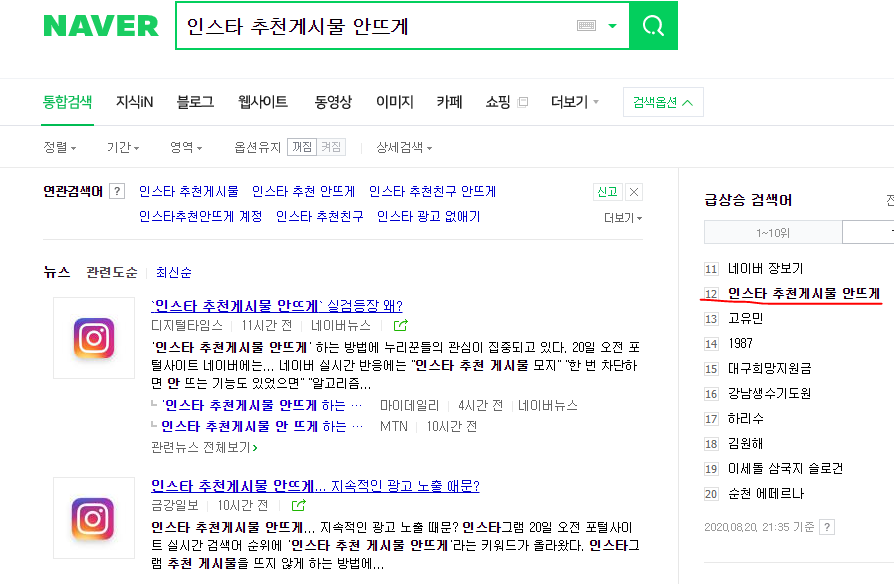
Task: Open article '지속적인 광고 노출 때문?'
Action: [x=315, y=486]
